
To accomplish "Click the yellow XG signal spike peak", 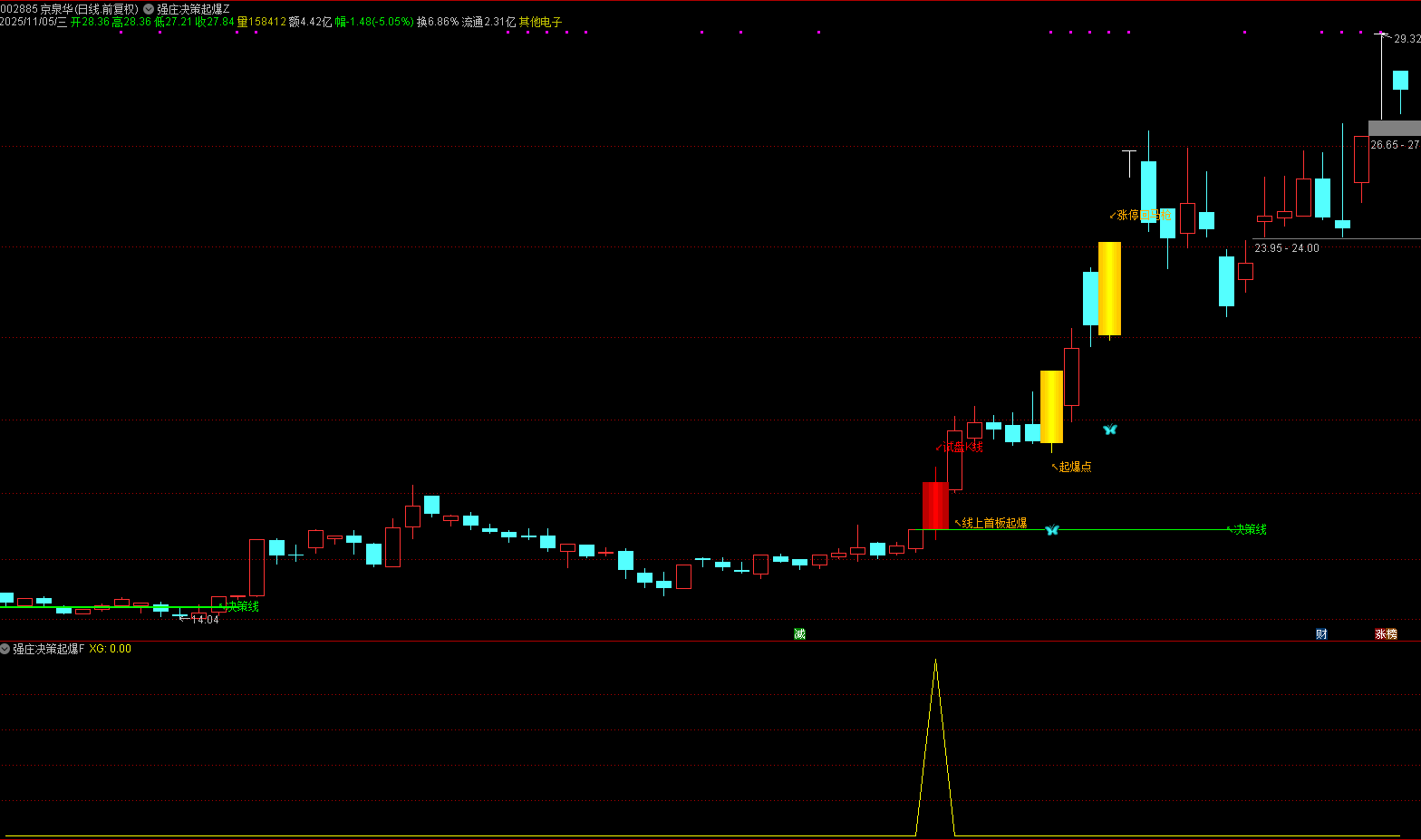I will [x=935, y=661].
